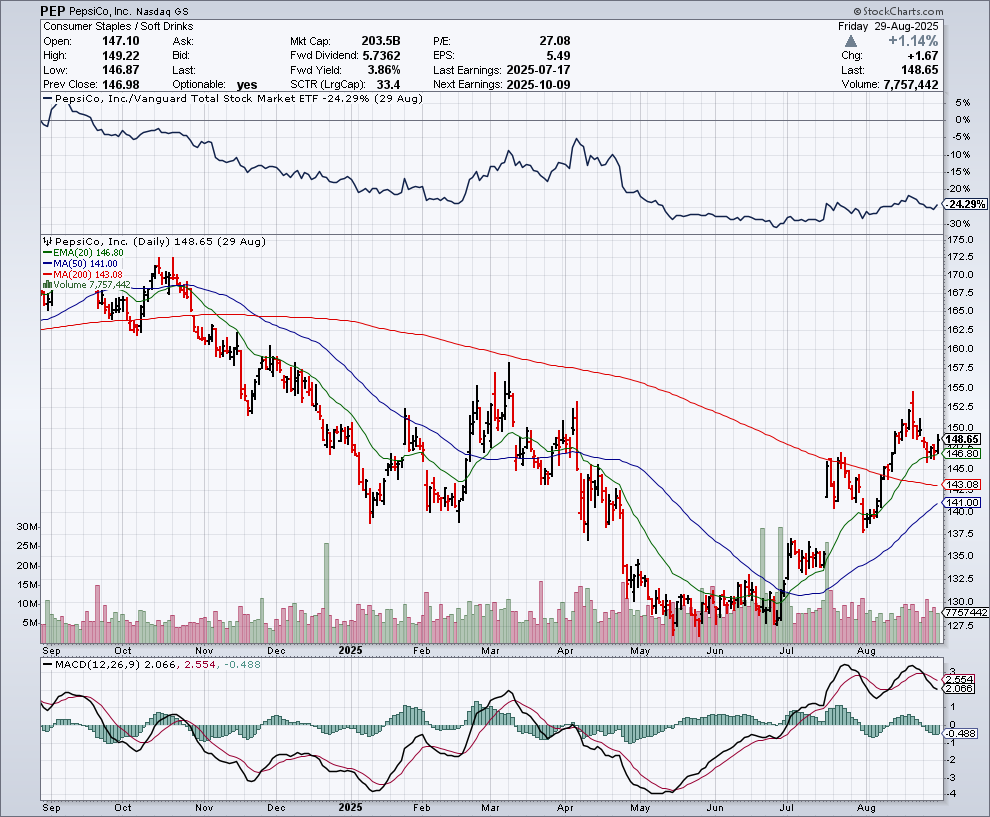Click the Next Earnings date 2025-10-09
The image size is (990, 817).
click(539, 85)
